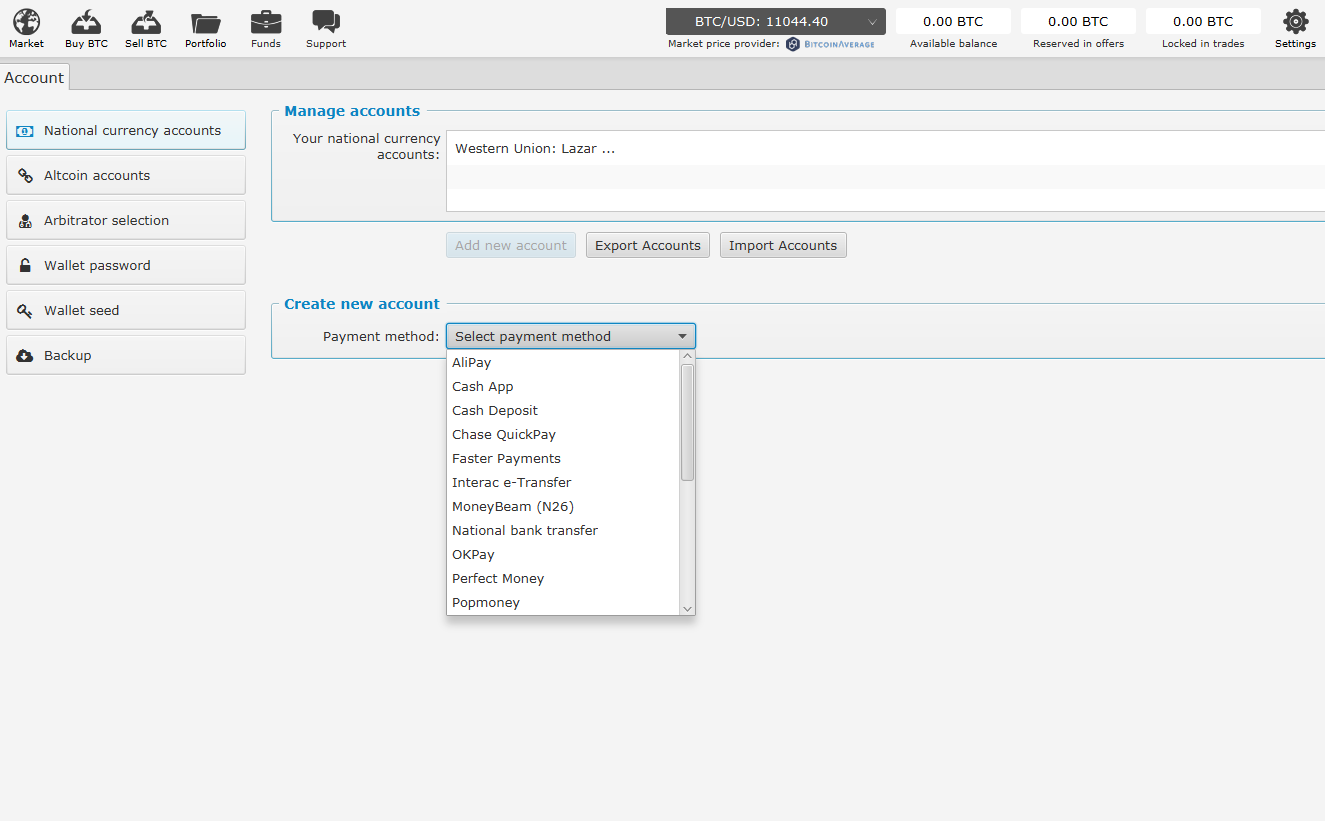Expand the BTC/USD price dropdown
This screenshot has width=1325, height=821.
[x=776, y=22]
